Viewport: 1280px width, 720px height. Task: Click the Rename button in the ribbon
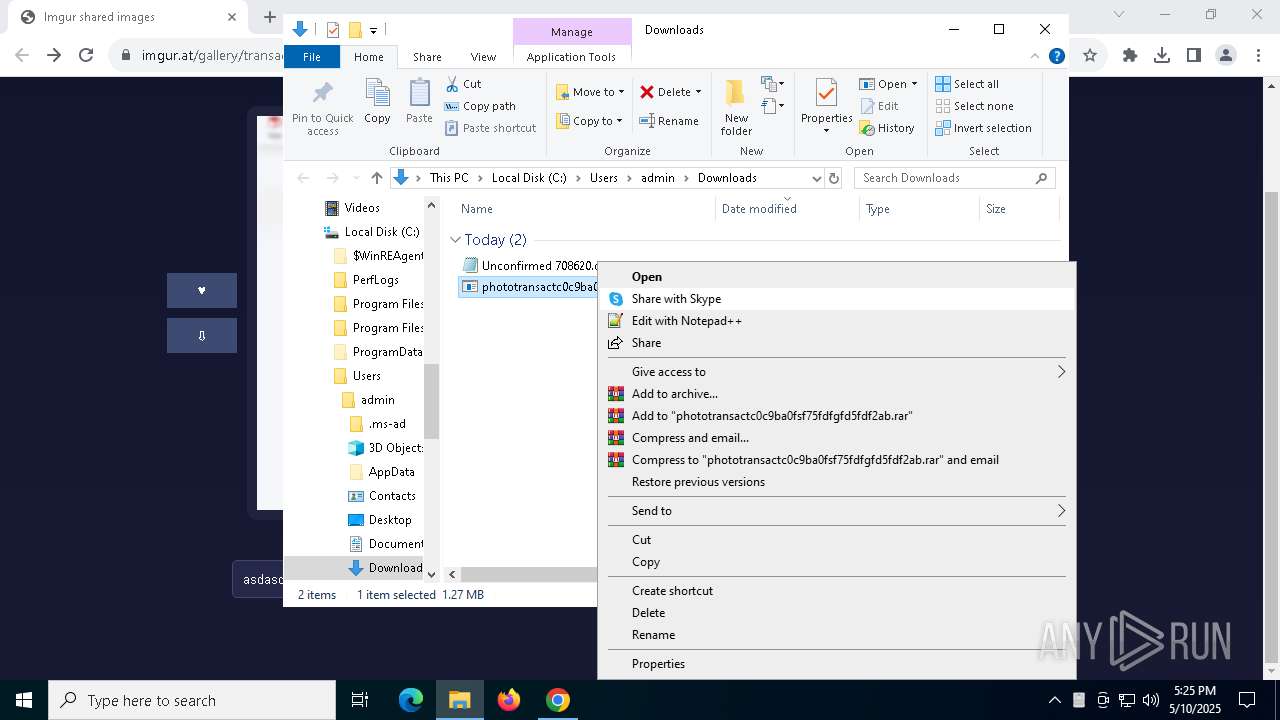coord(669,121)
